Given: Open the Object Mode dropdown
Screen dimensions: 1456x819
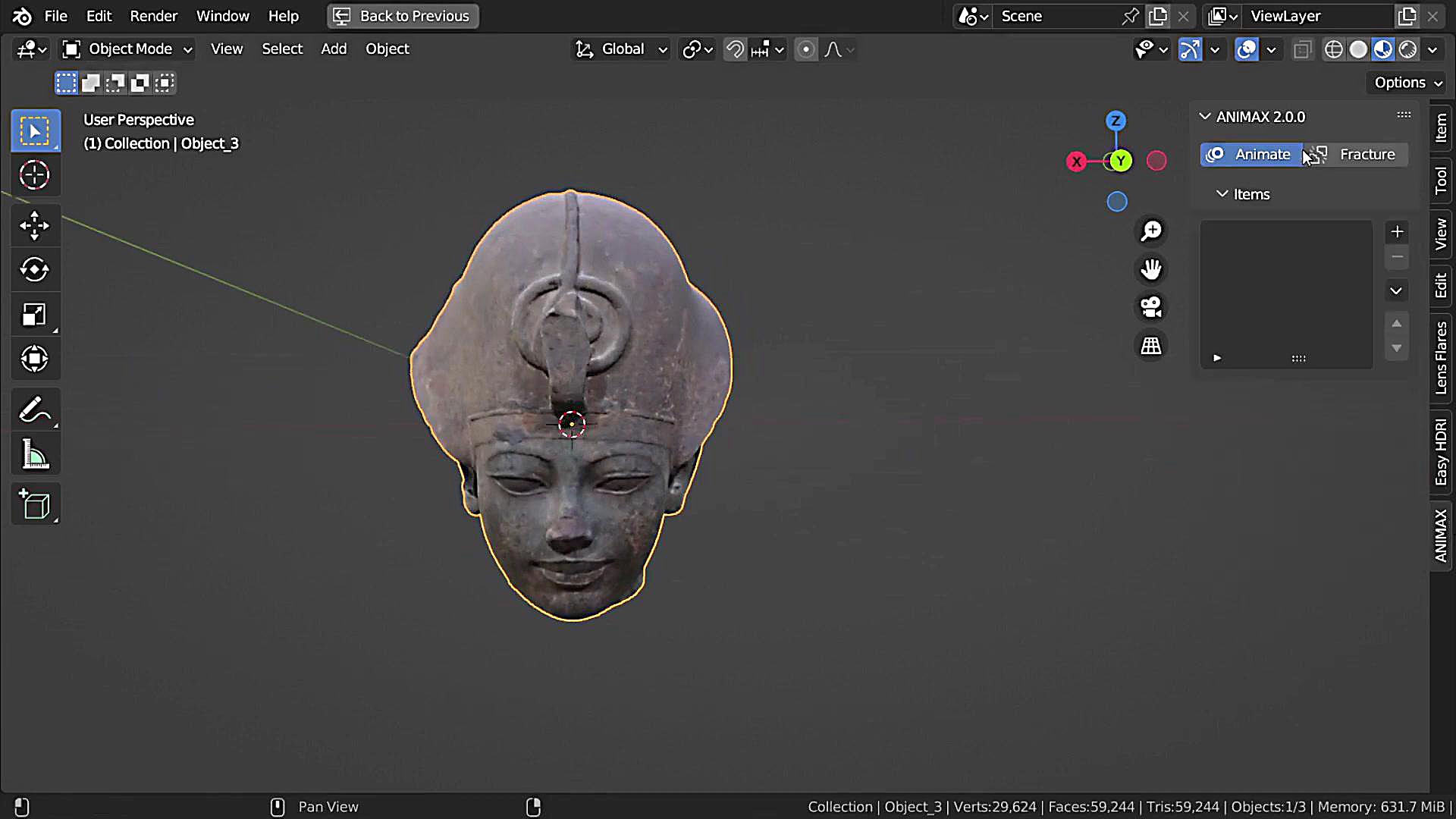Looking at the screenshot, I should pyautogui.click(x=127, y=49).
